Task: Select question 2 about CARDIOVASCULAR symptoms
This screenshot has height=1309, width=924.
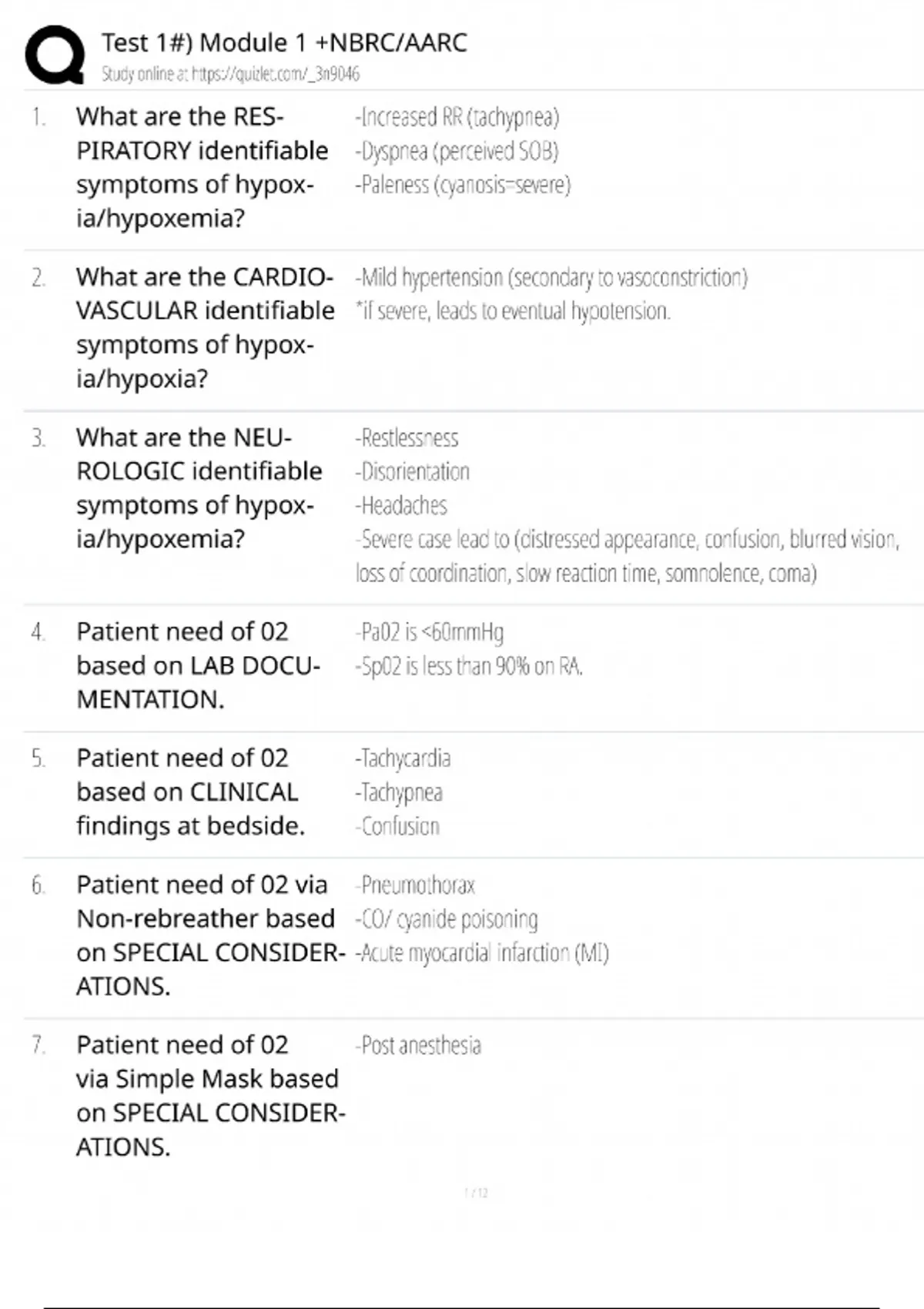Action: pyautogui.click(x=205, y=327)
